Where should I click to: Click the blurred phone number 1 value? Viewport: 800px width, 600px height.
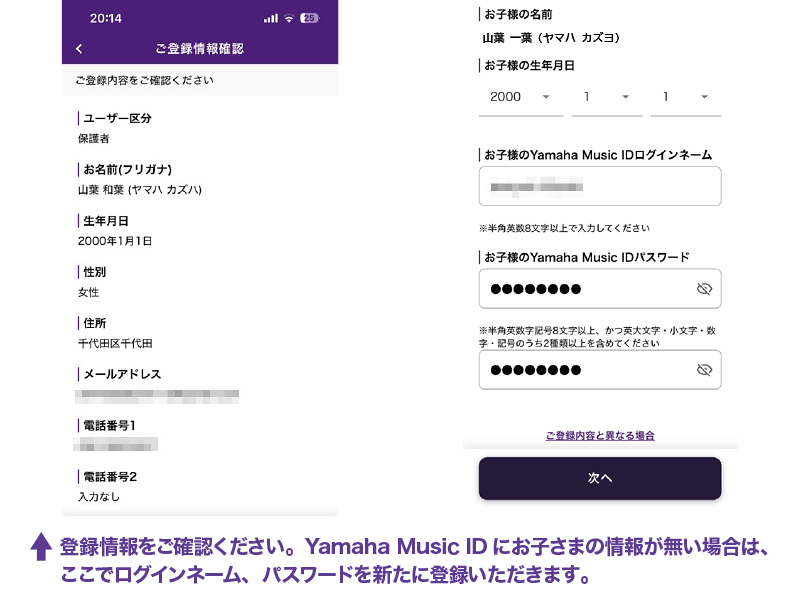pos(115,445)
